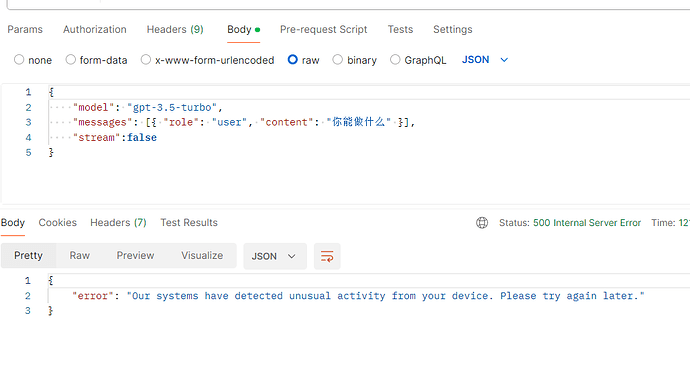Viewport: 690px width, 380px height.
Task: Choose the form-data radio option
Action: tap(70, 59)
